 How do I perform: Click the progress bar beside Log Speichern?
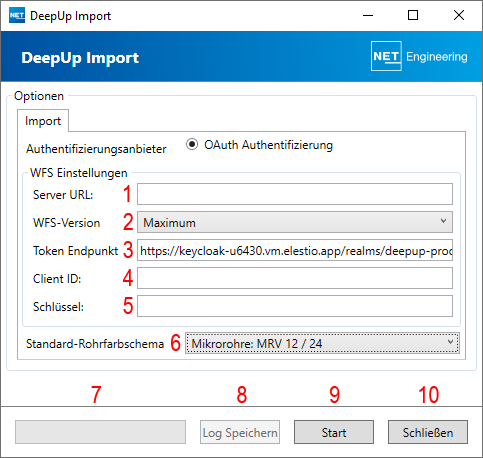(100, 432)
